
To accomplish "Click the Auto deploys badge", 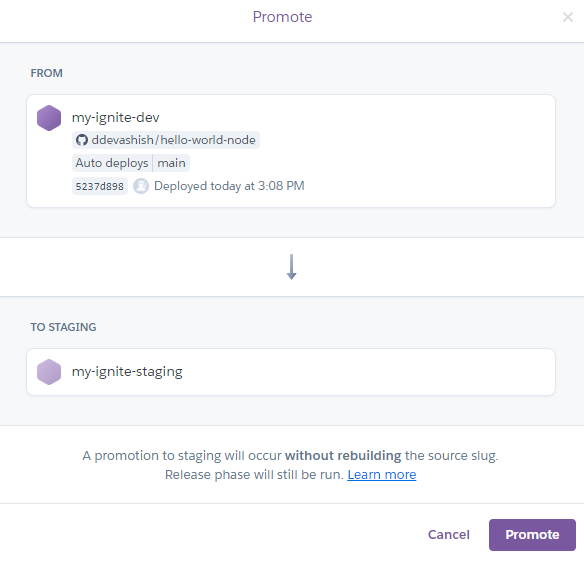I will [112, 163].
